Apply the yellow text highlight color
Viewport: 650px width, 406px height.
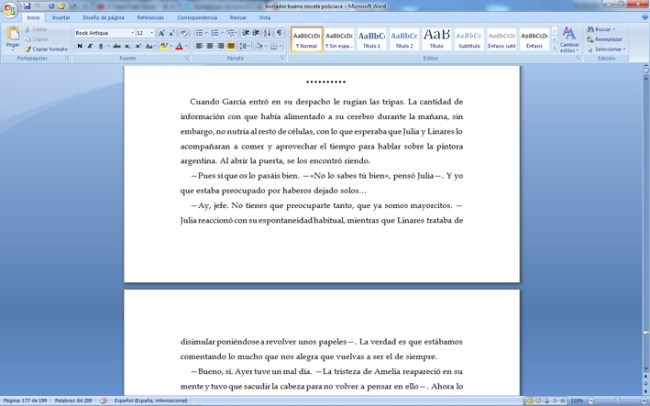tap(164, 46)
